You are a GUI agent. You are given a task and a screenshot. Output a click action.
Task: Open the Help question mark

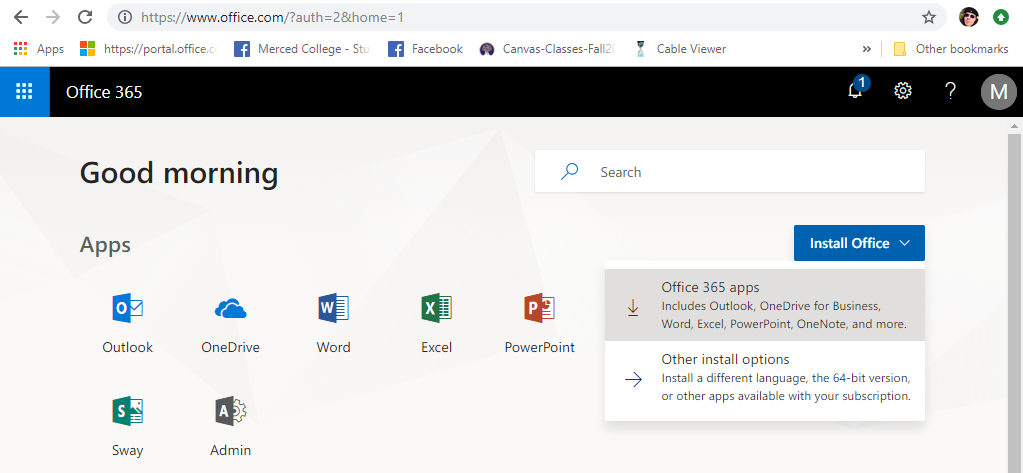tap(951, 91)
